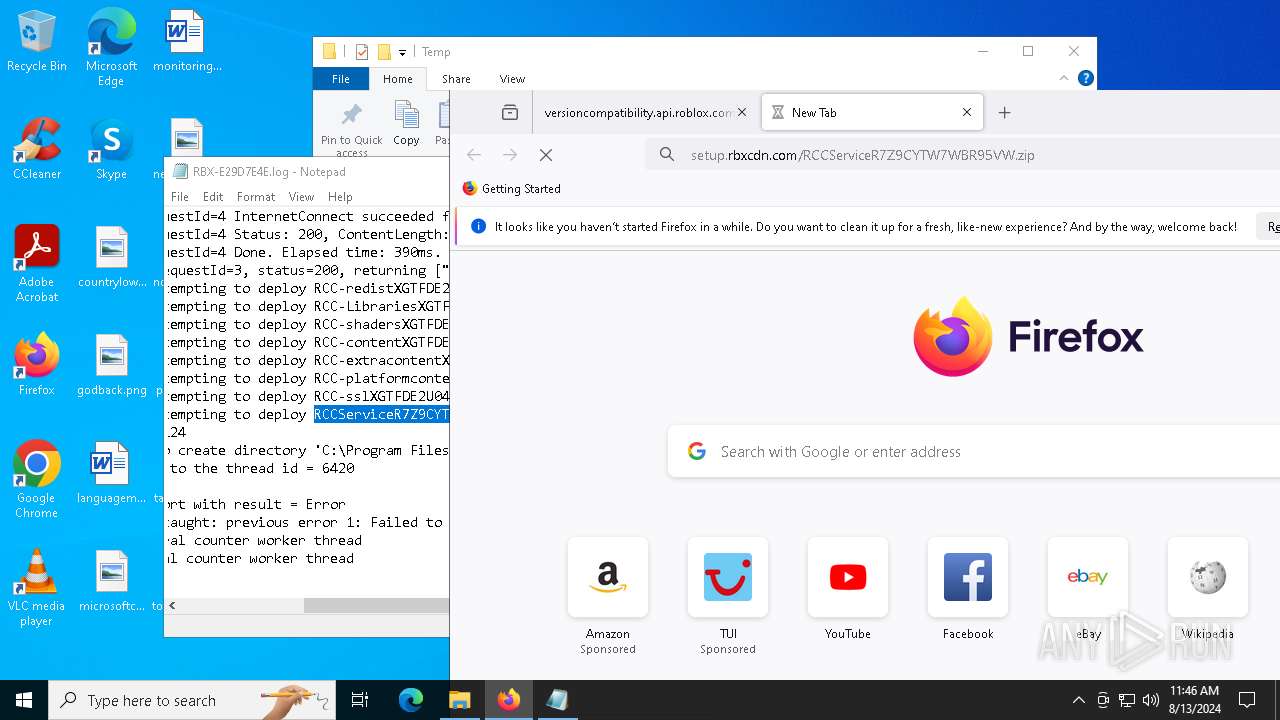The height and width of the screenshot is (720, 1280).
Task: Open the monitoring Word document on desktop
Action: 187,40
